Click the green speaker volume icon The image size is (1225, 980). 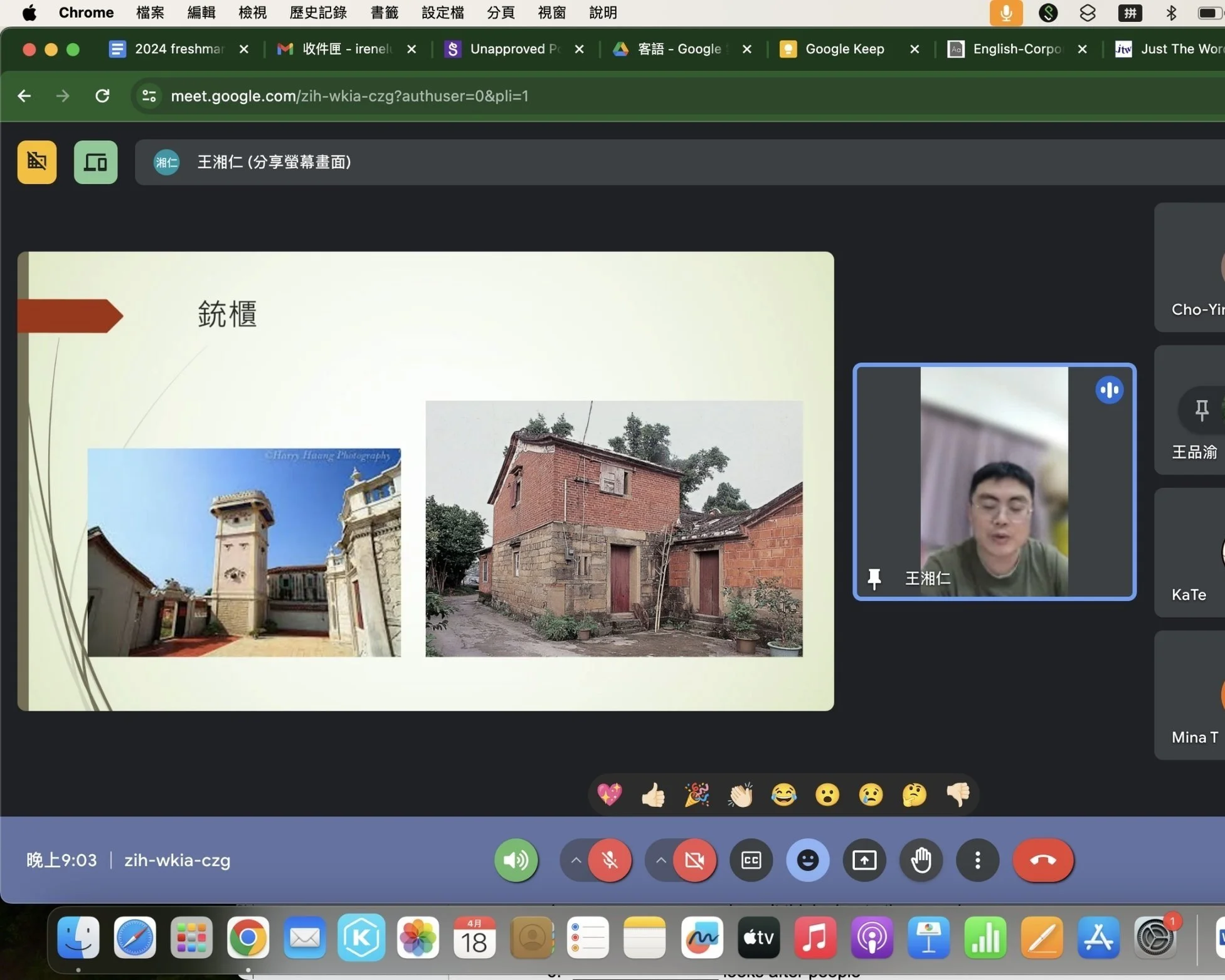[x=516, y=860]
